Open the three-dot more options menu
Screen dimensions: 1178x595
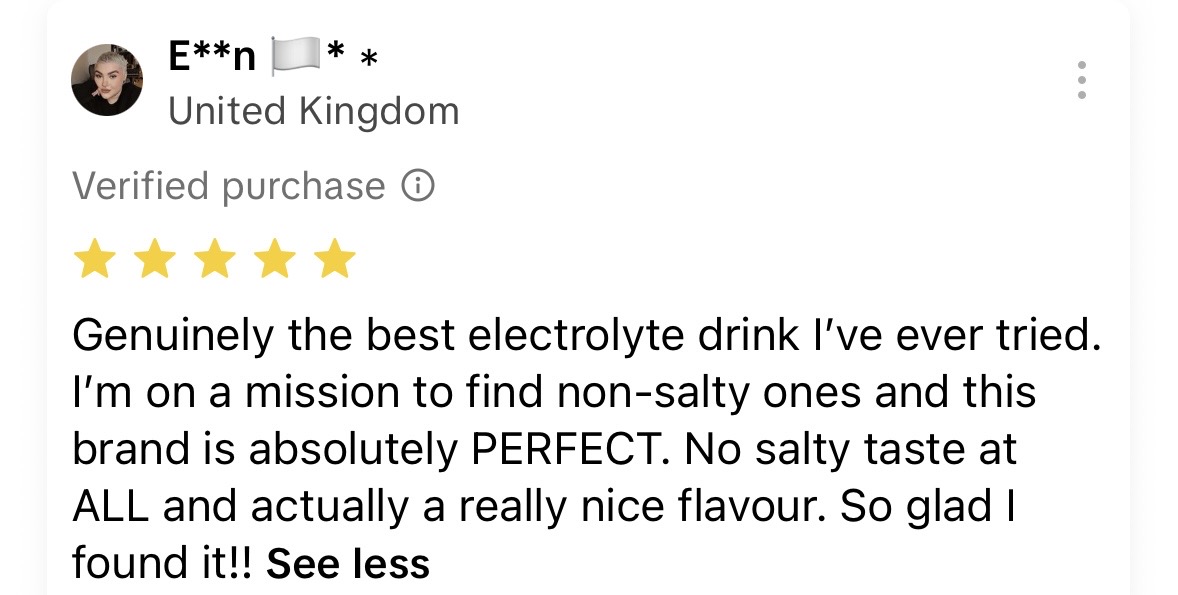pos(1081,80)
